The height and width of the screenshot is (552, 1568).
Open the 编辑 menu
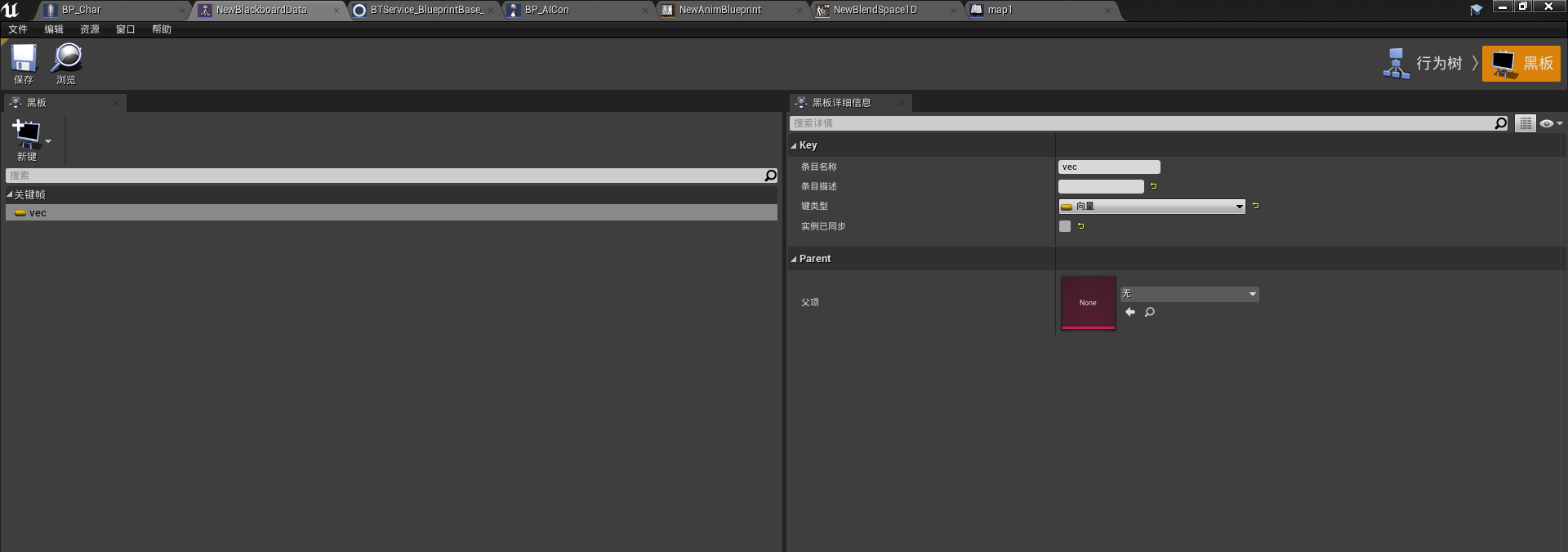(54, 29)
